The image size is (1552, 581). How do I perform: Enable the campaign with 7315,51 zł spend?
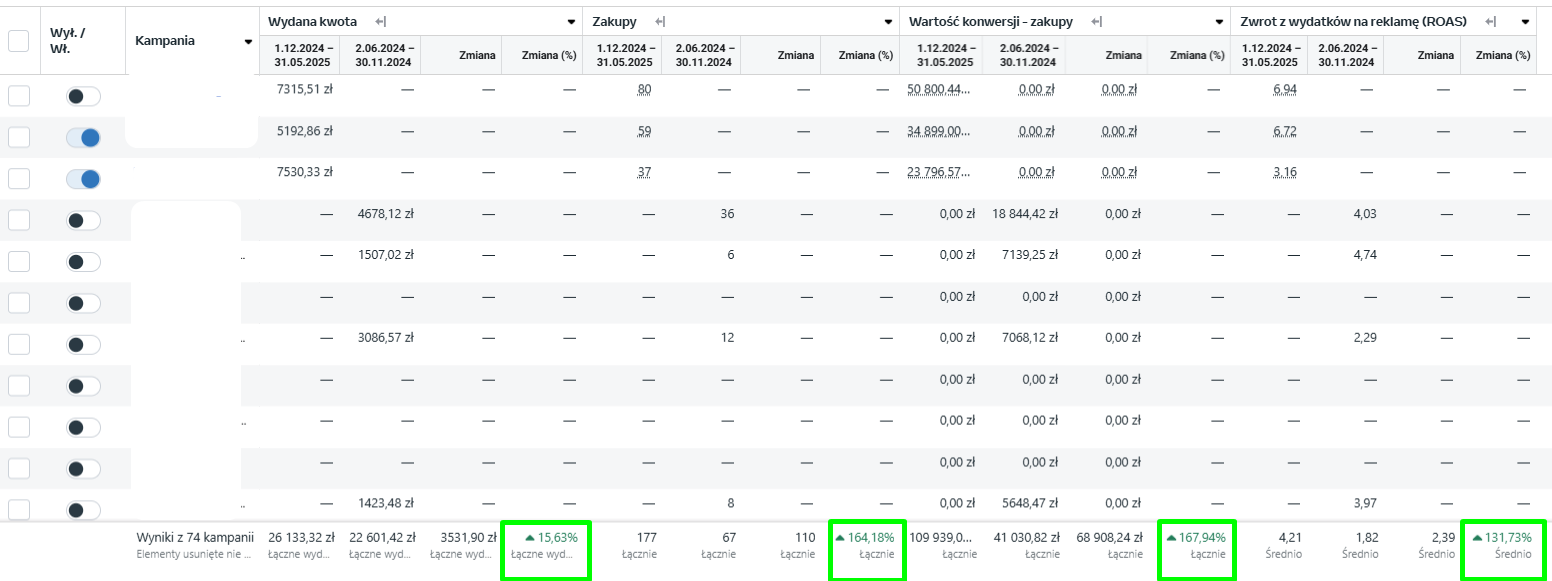83,96
